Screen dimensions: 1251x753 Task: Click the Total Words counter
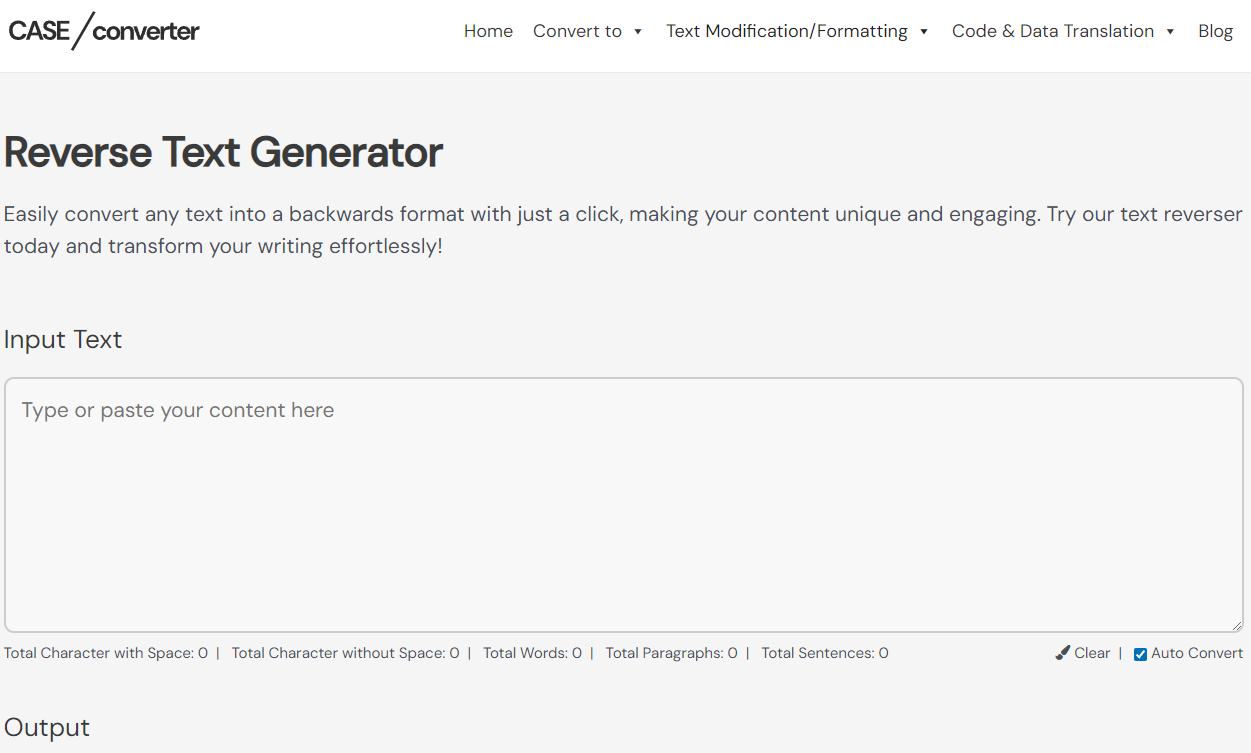532,653
